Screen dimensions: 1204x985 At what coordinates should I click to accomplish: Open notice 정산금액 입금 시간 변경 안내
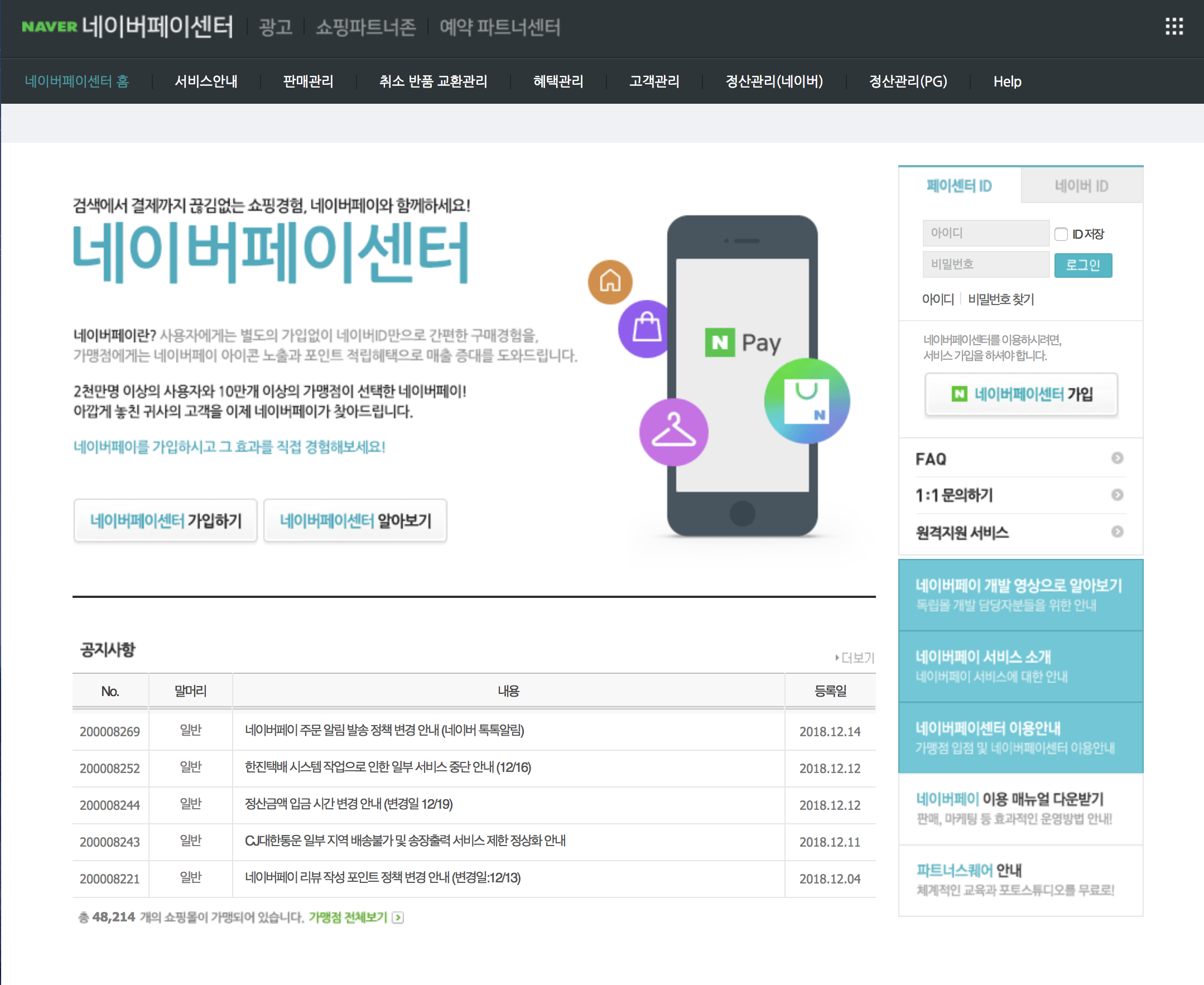point(349,804)
